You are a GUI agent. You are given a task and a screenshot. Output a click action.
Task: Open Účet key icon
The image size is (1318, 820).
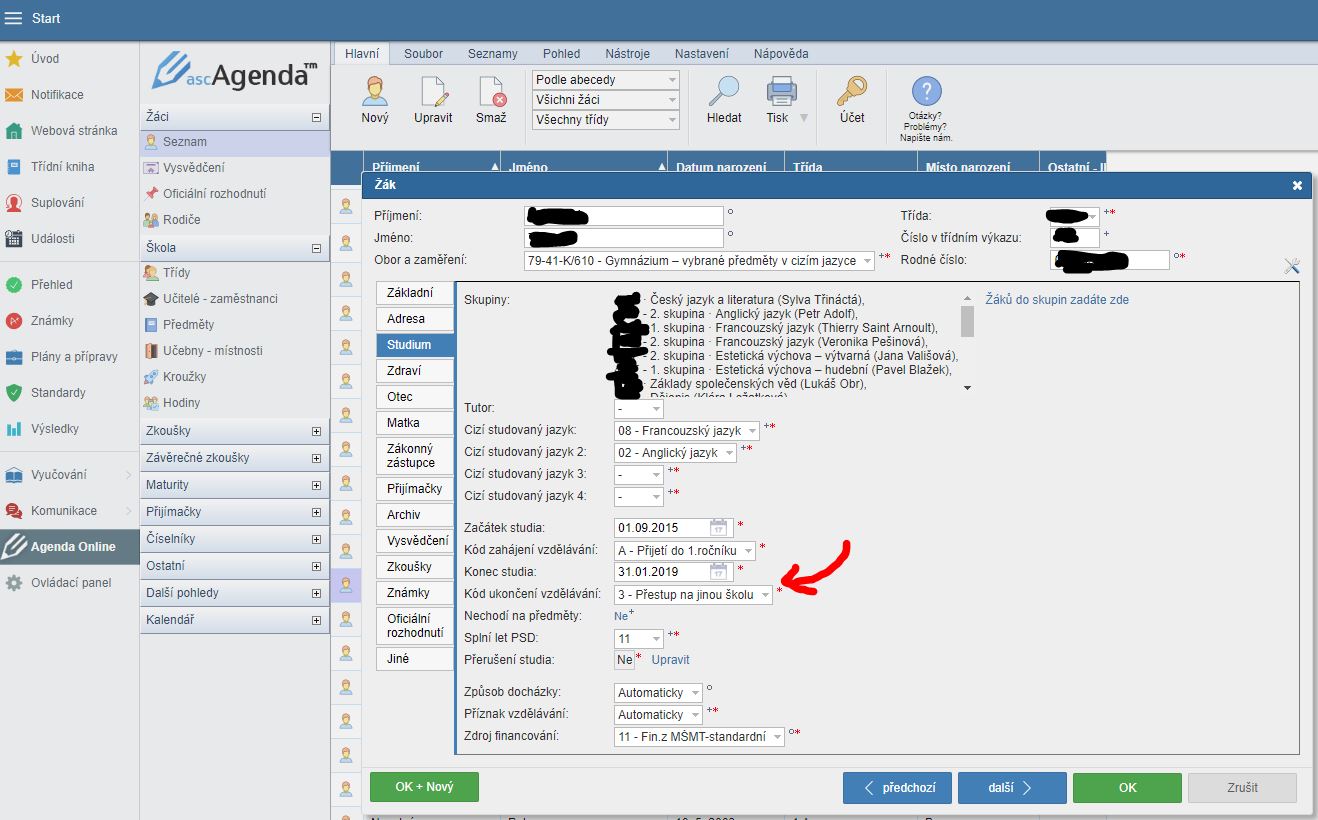tap(852, 92)
